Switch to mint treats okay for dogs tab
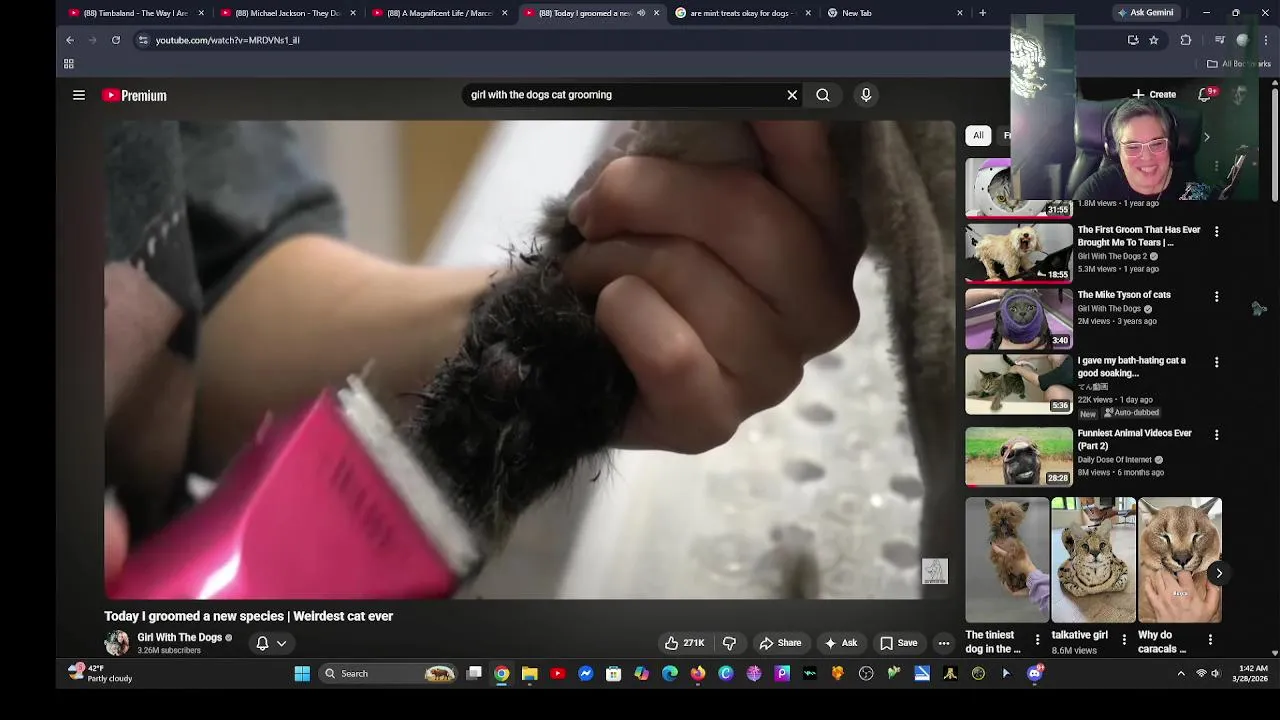 coord(740,13)
